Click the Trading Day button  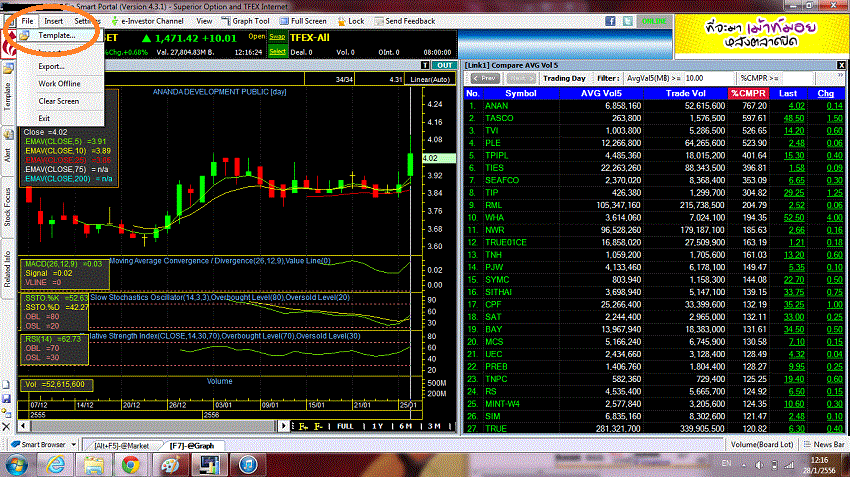click(x=564, y=79)
